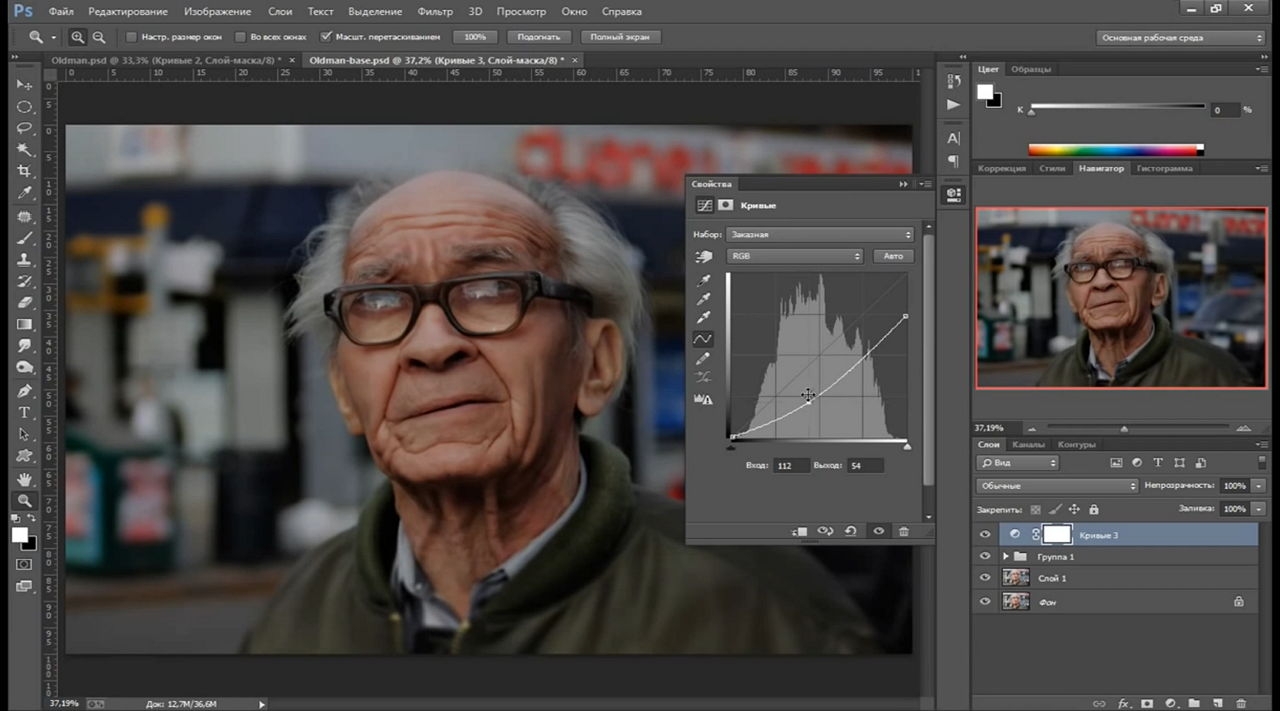
Task: Hide the Группа 1 layer group
Action: 985,556
